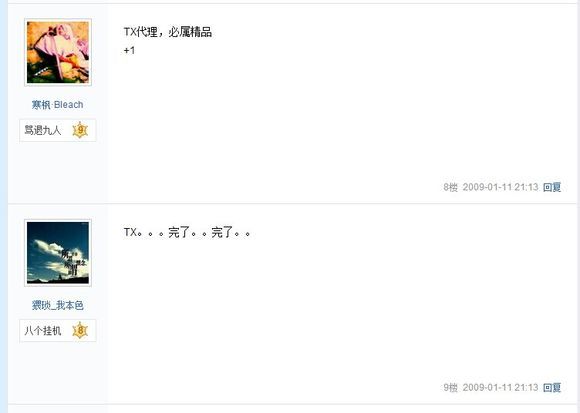Reply to the 9楼 post via 回复
Screen dimensions: 580x413
coord(552,387)
